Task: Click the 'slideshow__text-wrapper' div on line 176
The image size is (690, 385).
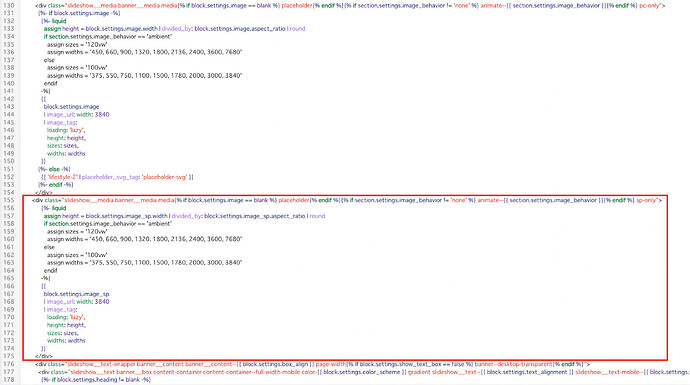Action: [313, 364]
